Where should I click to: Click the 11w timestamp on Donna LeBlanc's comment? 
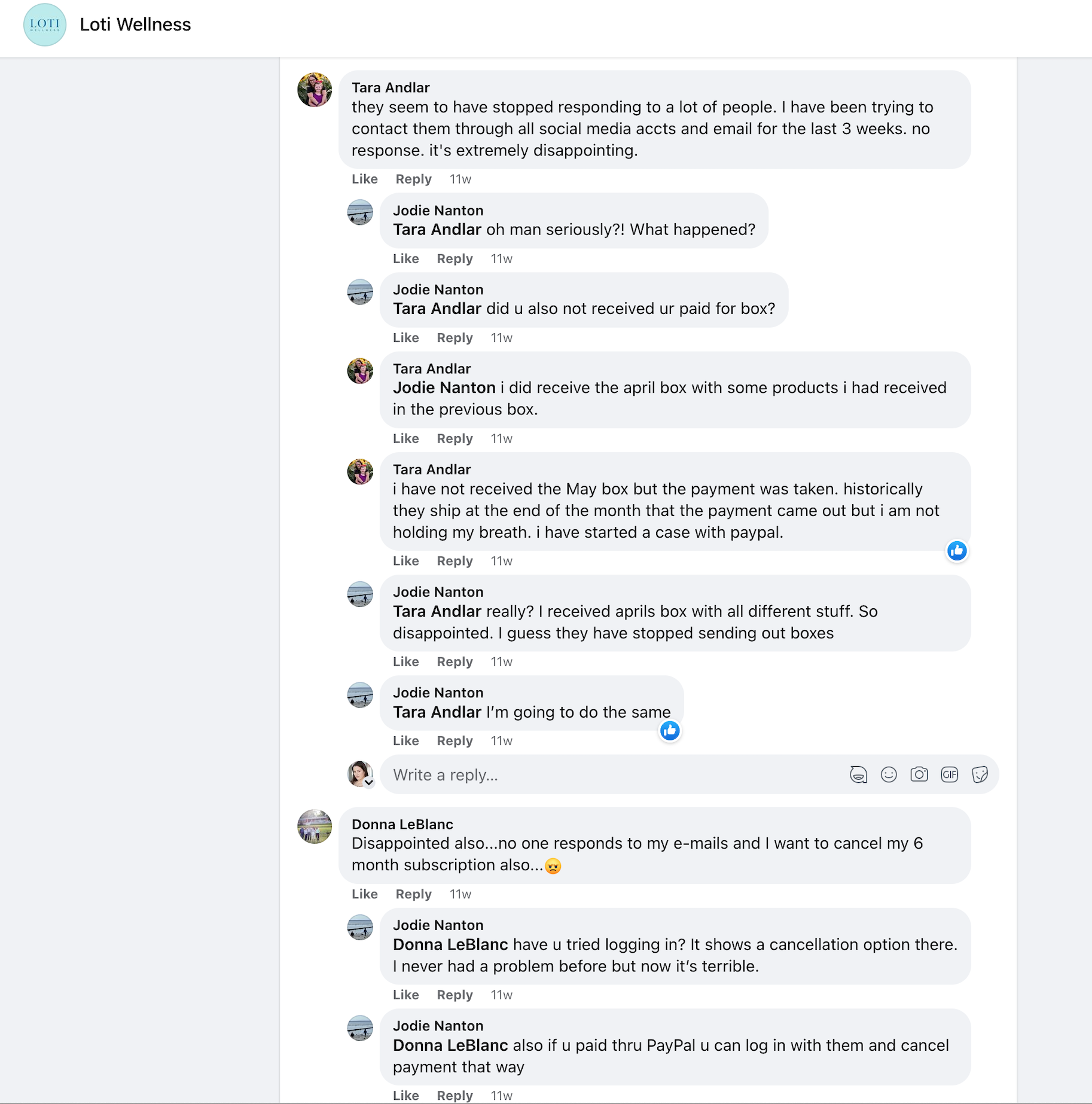(x=460, y=894)
